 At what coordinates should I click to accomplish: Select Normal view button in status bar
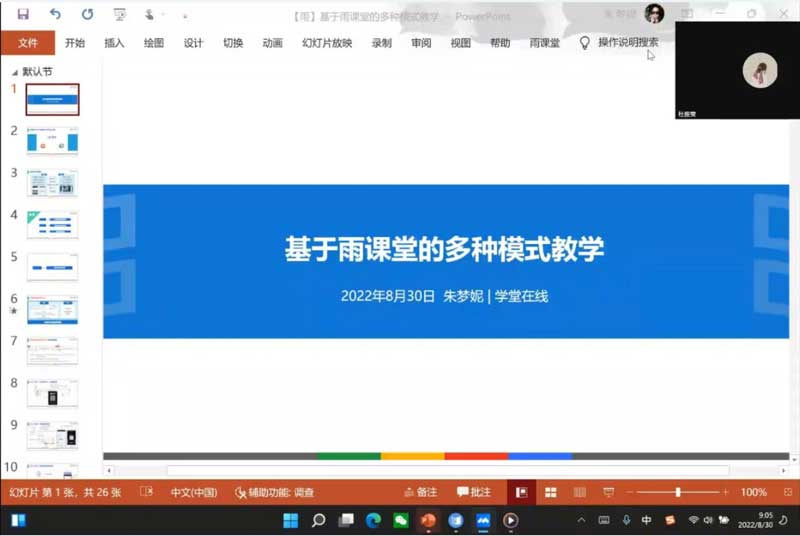point(520,492)
